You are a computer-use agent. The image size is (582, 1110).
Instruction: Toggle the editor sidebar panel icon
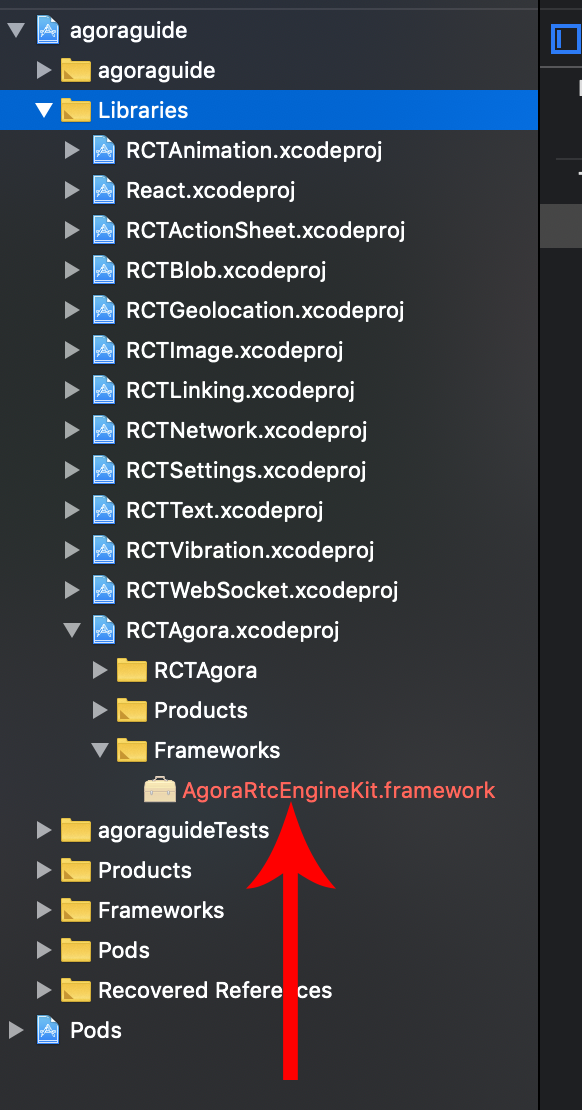(x=566, y=39)
